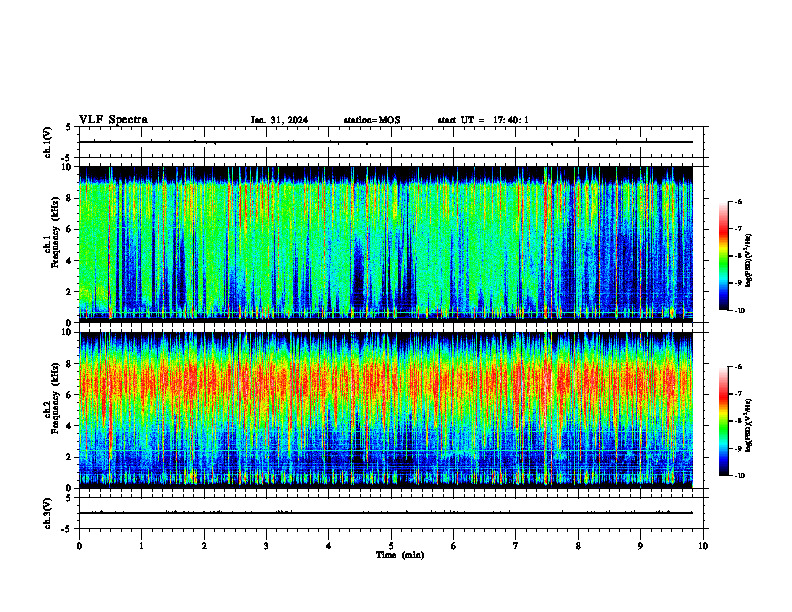This screenshot has height=612, width=792.
Task: Click the "5" tick of ch.1(V) axis
Action: point(70,127)
